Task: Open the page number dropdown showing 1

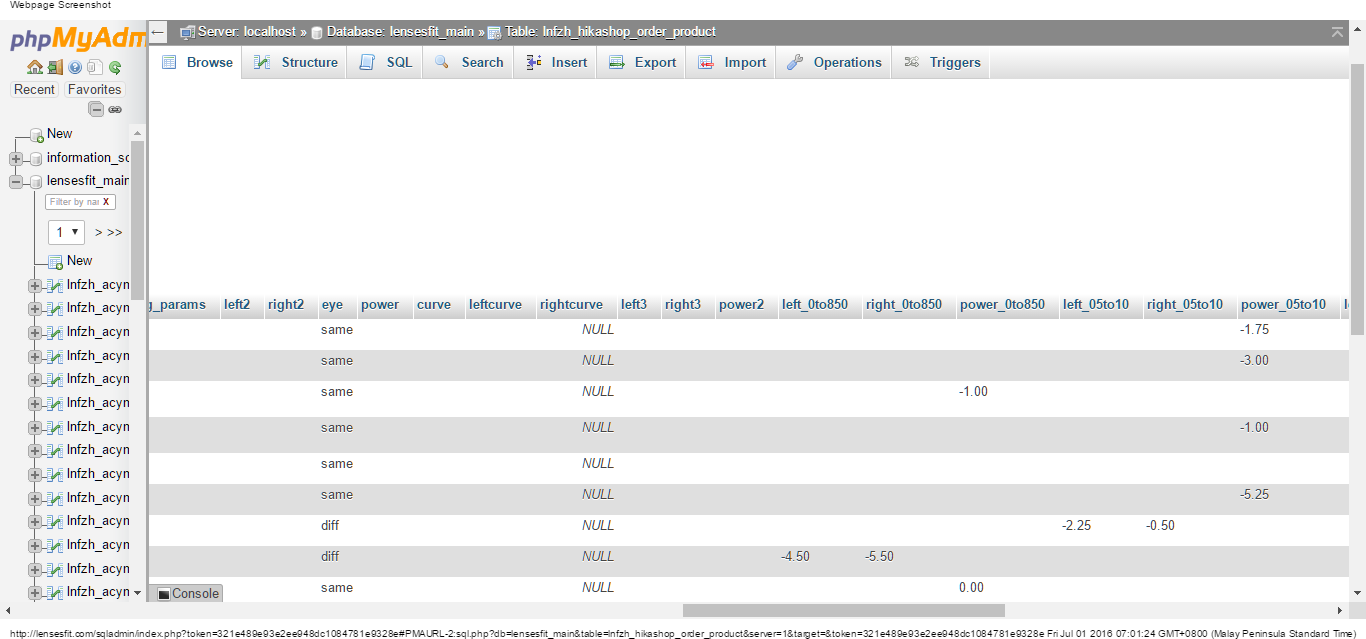Action: (67, 232)
